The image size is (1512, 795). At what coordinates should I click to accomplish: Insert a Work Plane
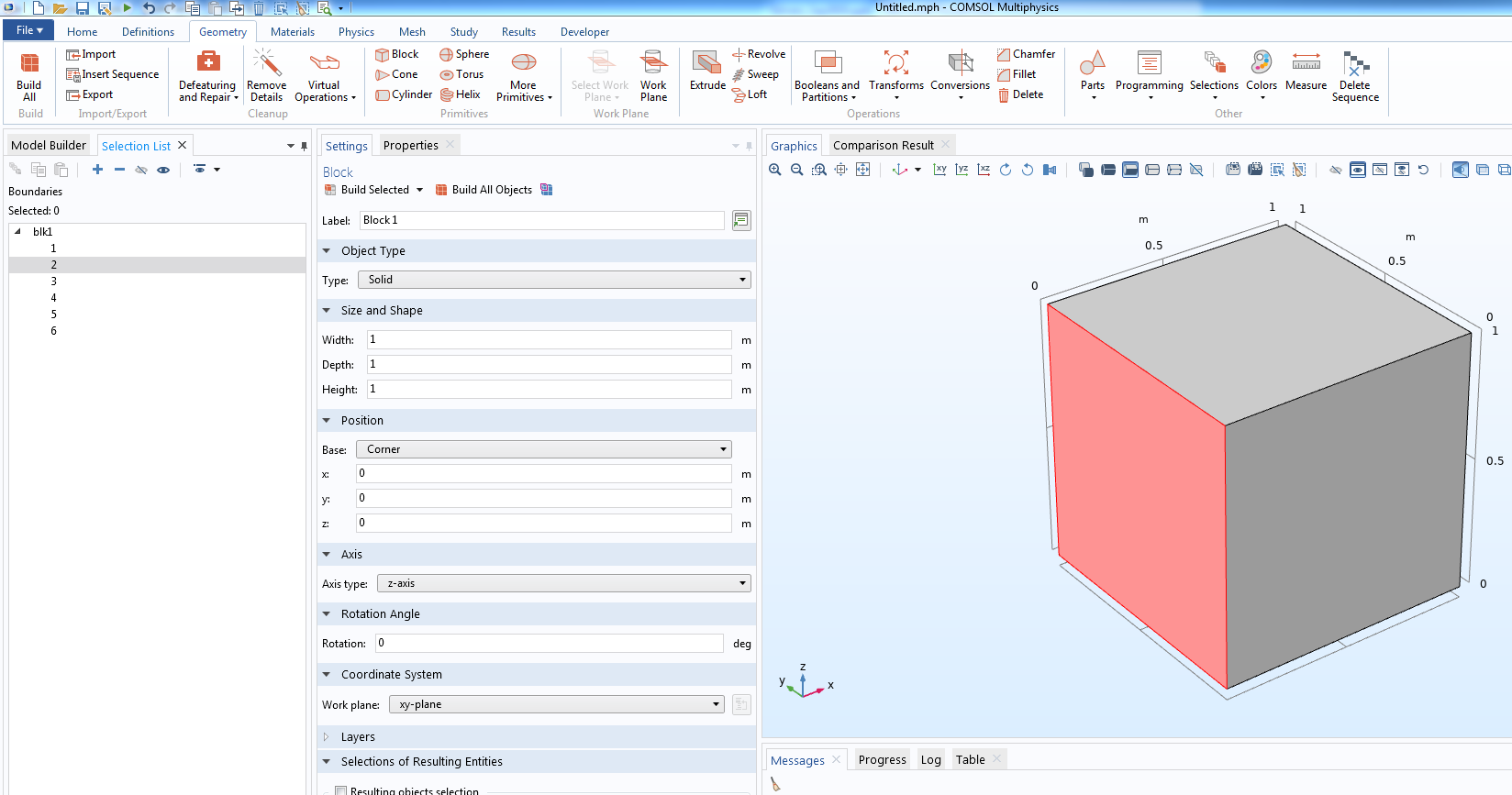click(653, 75)
